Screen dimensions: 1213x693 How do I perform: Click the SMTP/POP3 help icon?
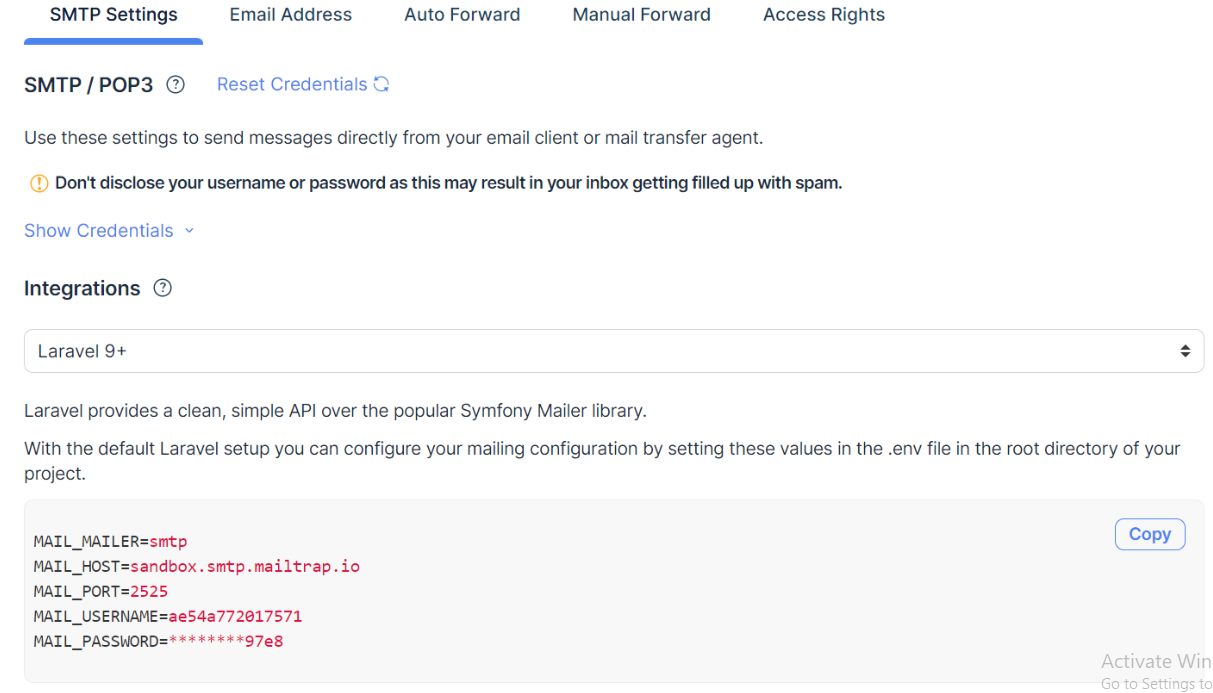coord(175,84)
